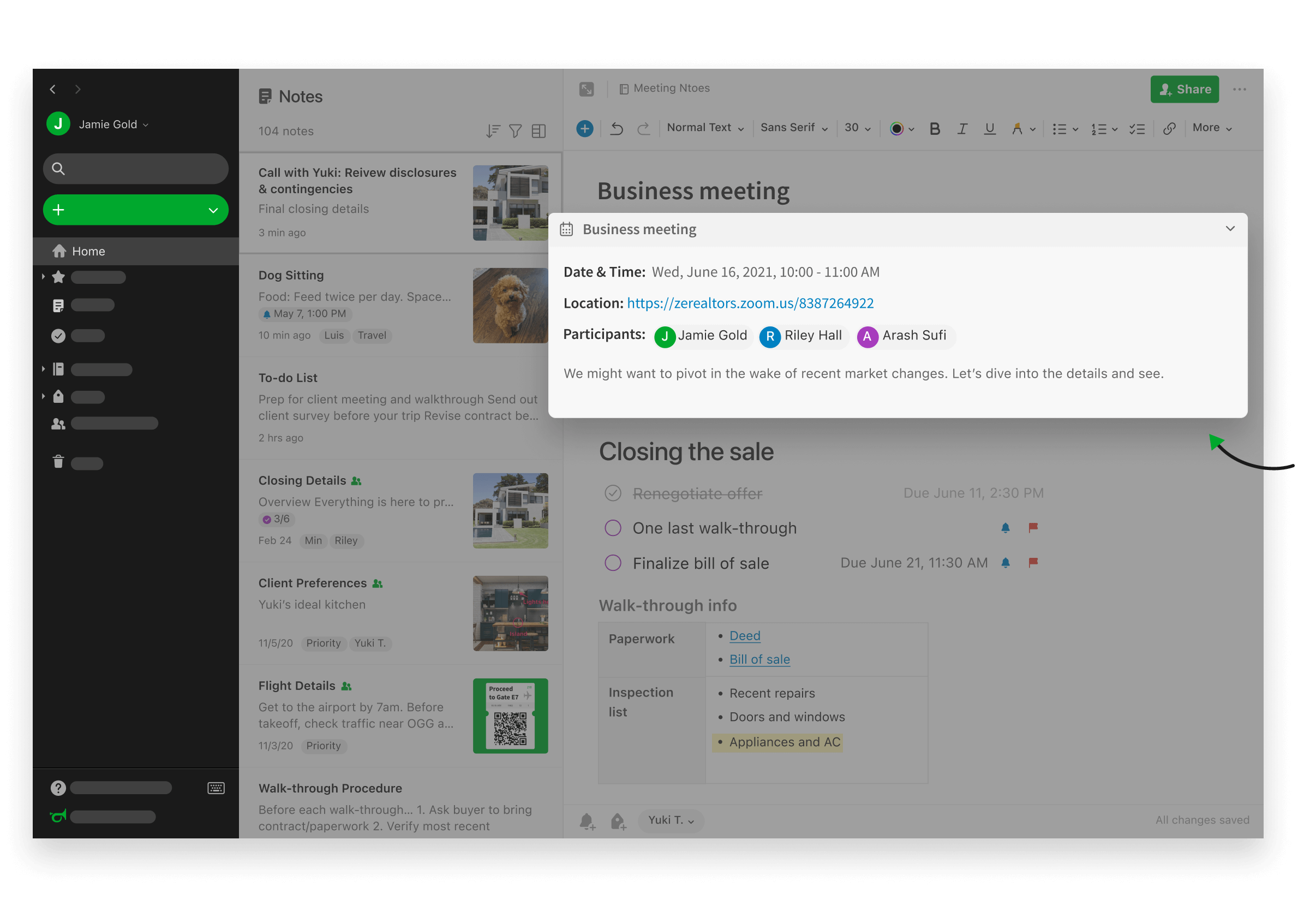
Task: Open the Meeting Ntoes notebook link
Action: [x=665, y=88]
